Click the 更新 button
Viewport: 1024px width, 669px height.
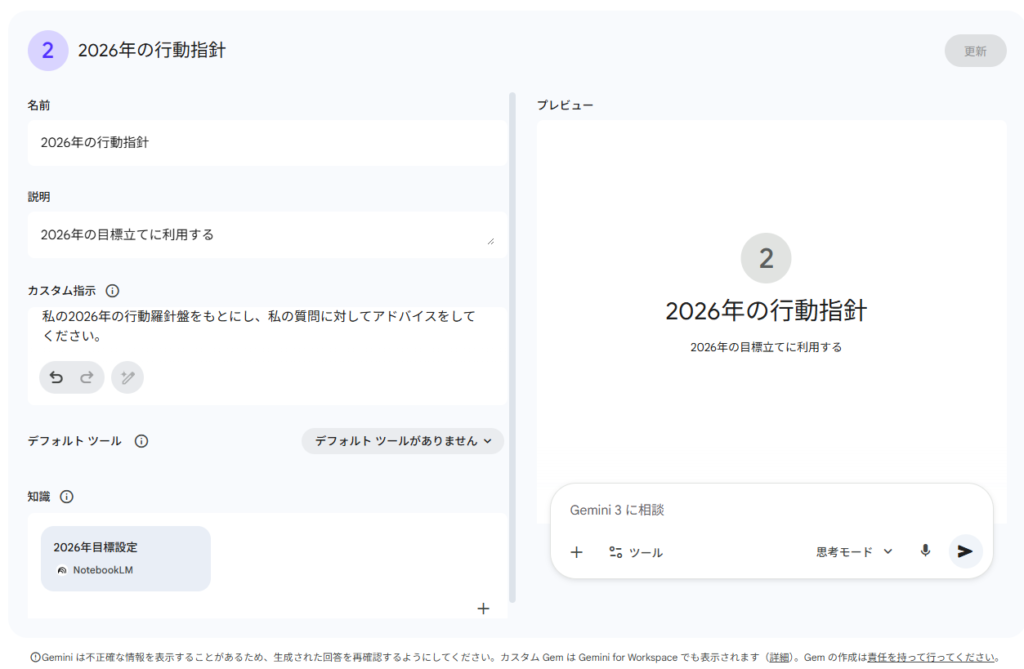(975, 51)
